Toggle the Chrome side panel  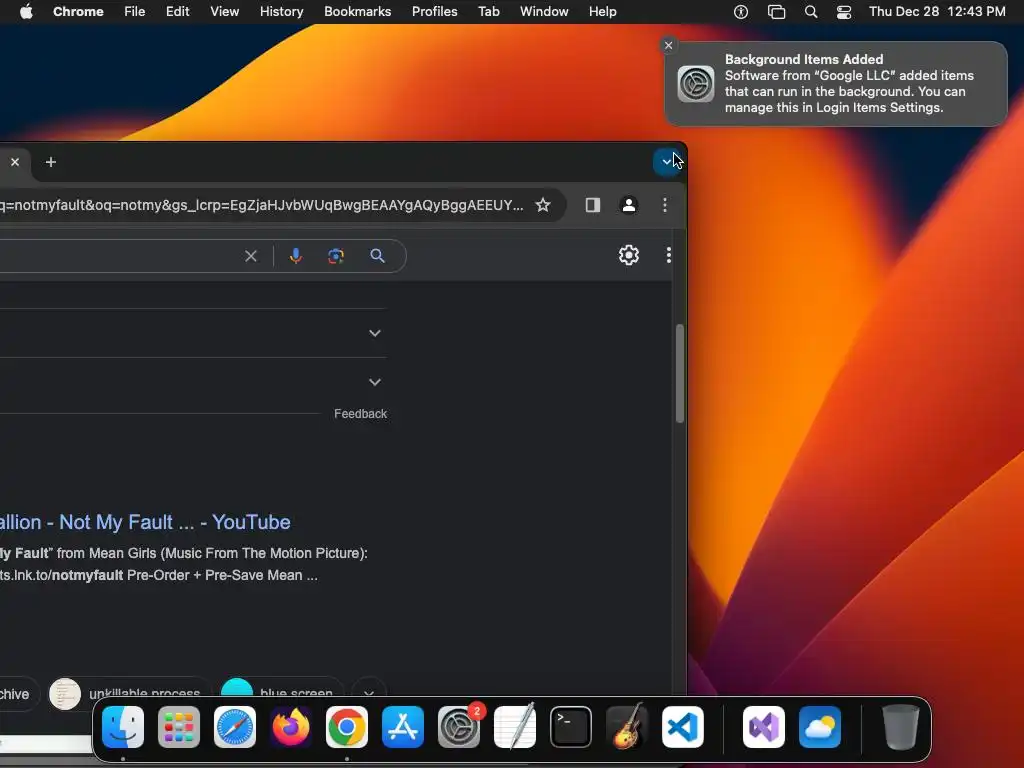coord(593,205)
